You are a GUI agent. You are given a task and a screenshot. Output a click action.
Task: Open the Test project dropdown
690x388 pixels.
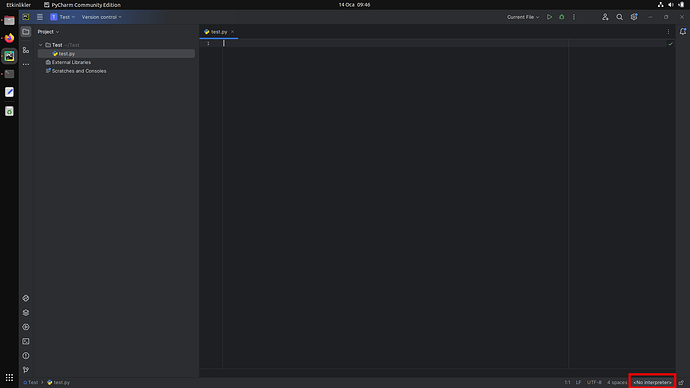[62, 17]
